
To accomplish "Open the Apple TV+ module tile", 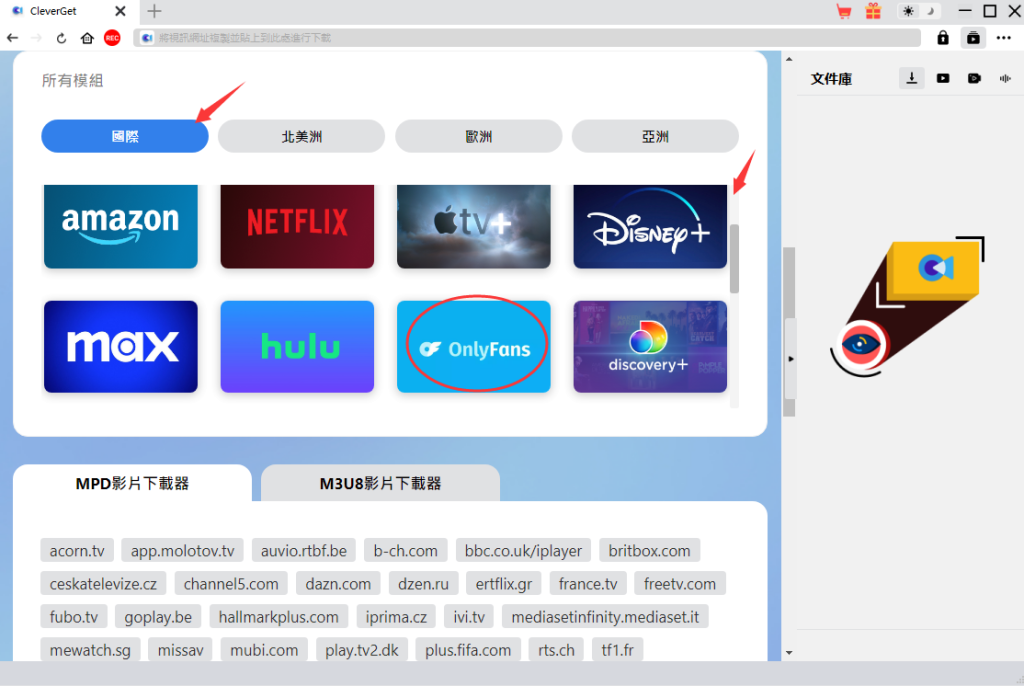I will tap(474, 226).
